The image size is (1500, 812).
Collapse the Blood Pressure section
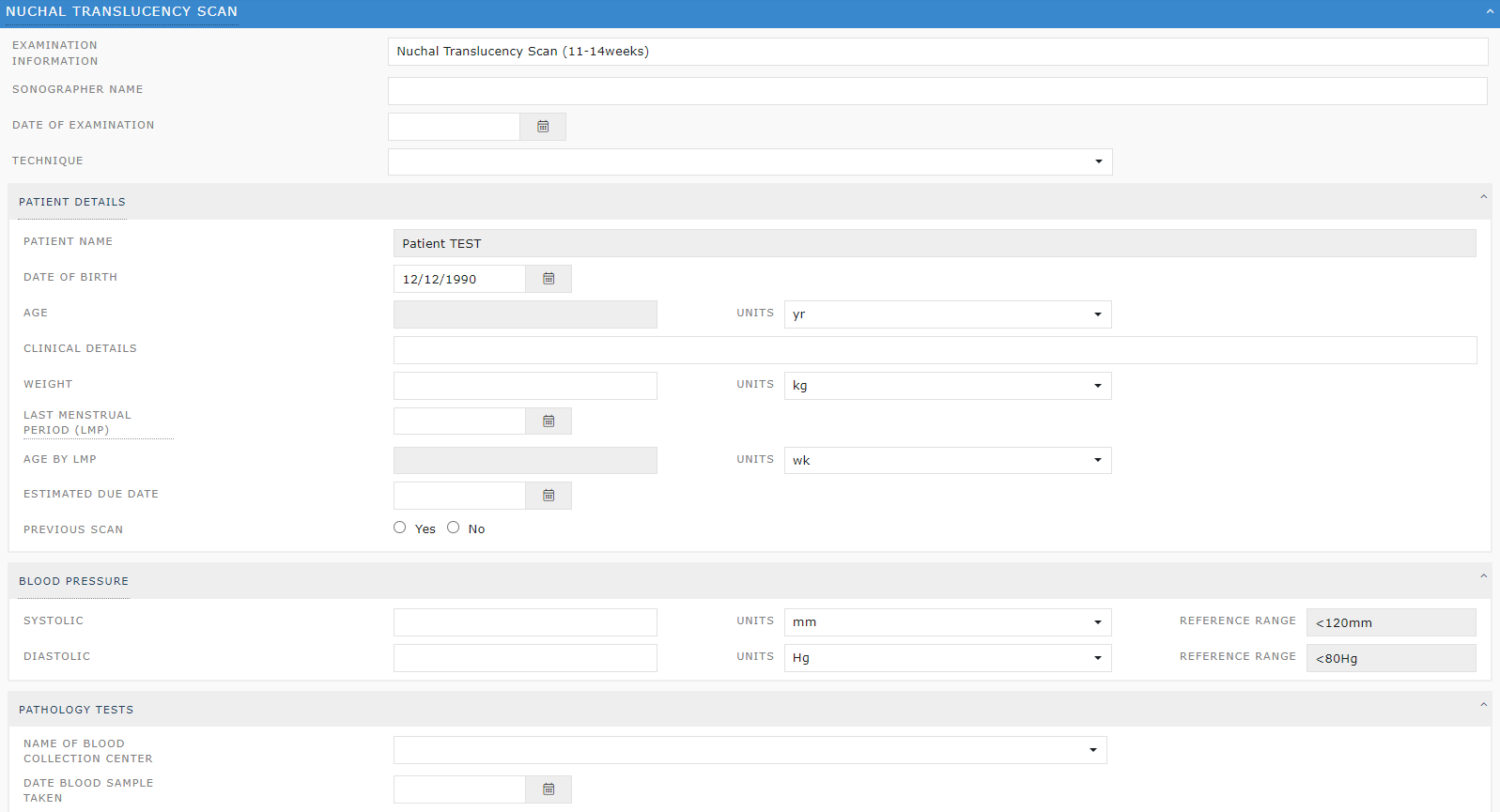(1484, 576)
